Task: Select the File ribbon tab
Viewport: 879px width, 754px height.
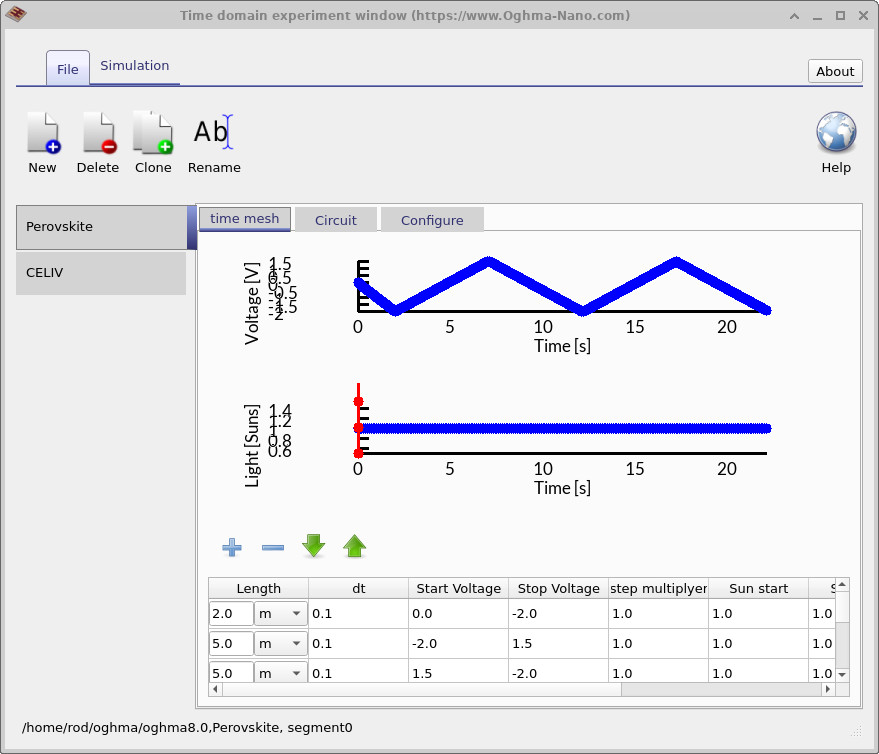Action: click(x=67, y=69)
